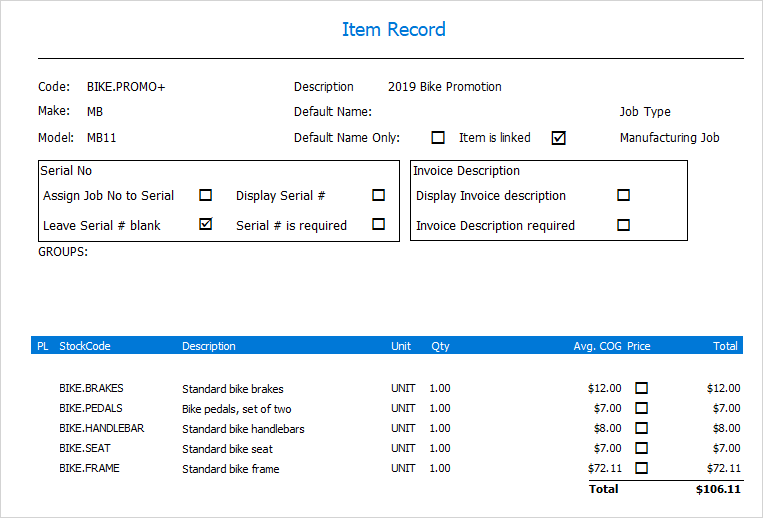Check Display Invoice description box
Viewport: 763px width, 518px height.
623,195
